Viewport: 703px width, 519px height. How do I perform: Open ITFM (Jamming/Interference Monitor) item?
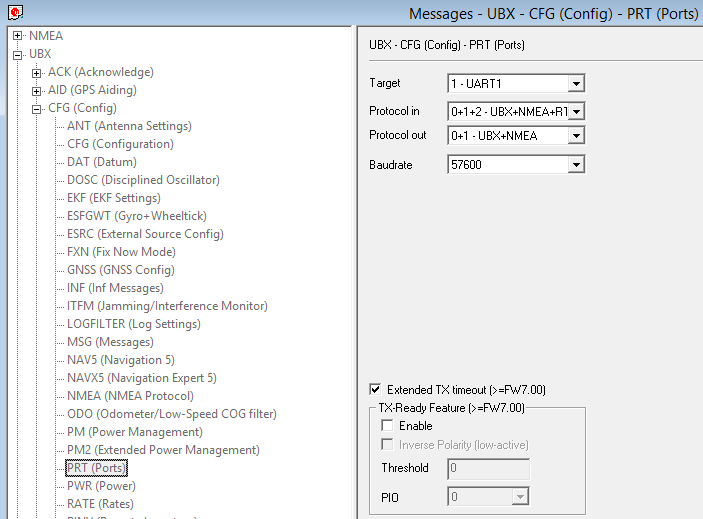click(x=167, y=306)
